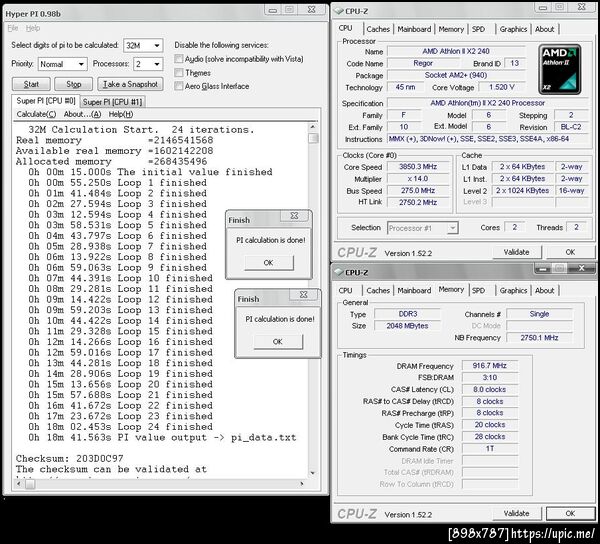Viewport: 600px width, 544px height.
Task: Maximize the Hyper PI window
Action: point(290,10)
